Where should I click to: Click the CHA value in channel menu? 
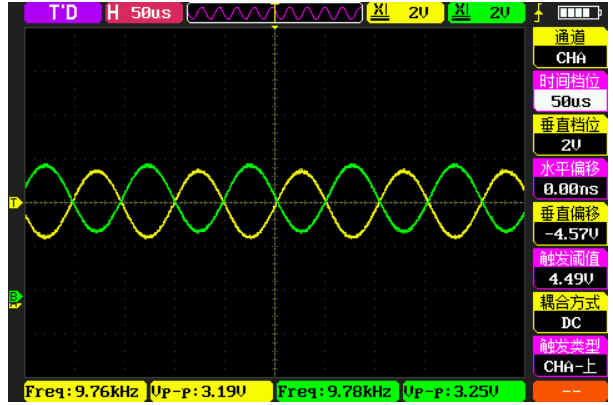pos(571,58)
